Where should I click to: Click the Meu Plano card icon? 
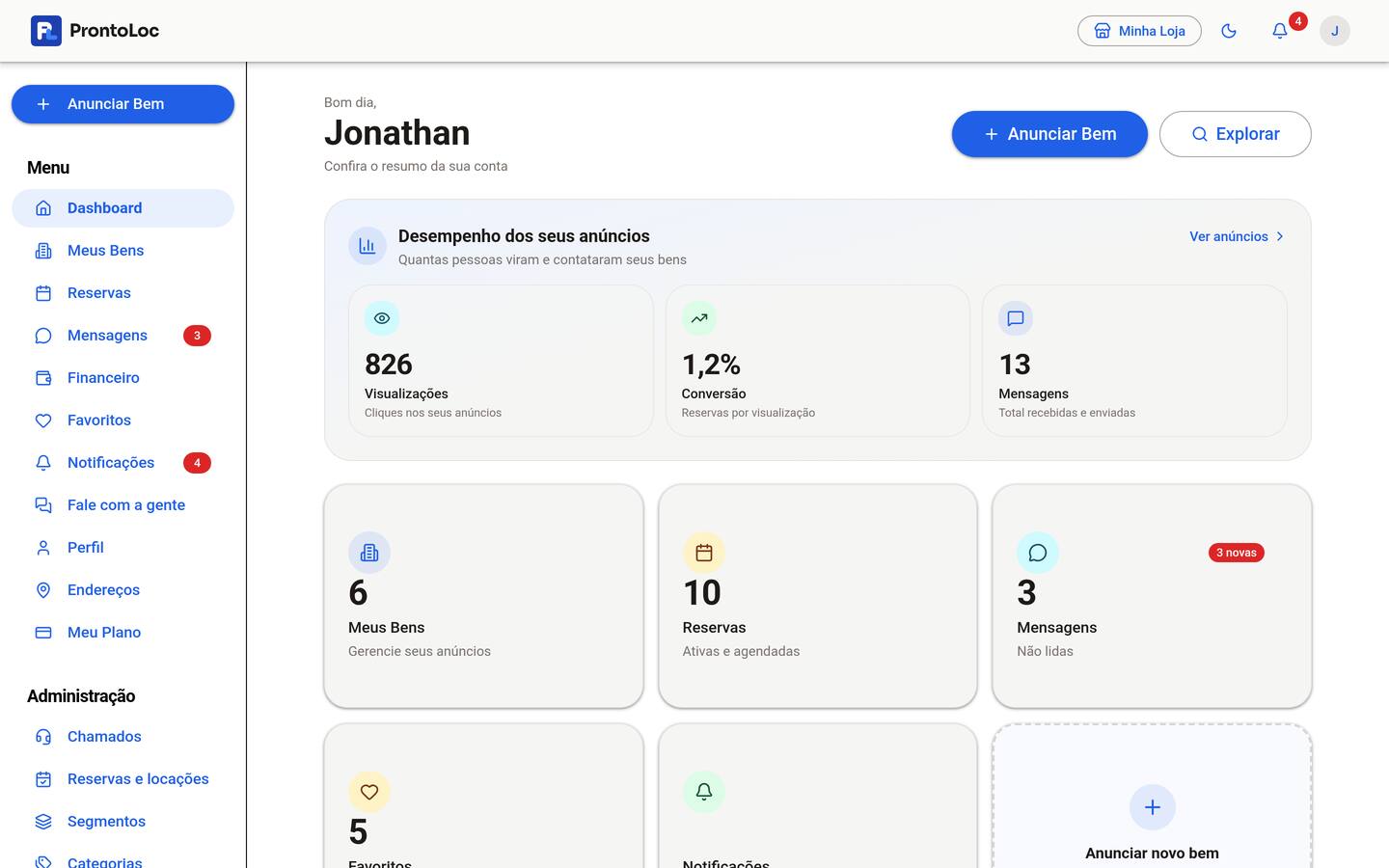(x=43, y=633)
